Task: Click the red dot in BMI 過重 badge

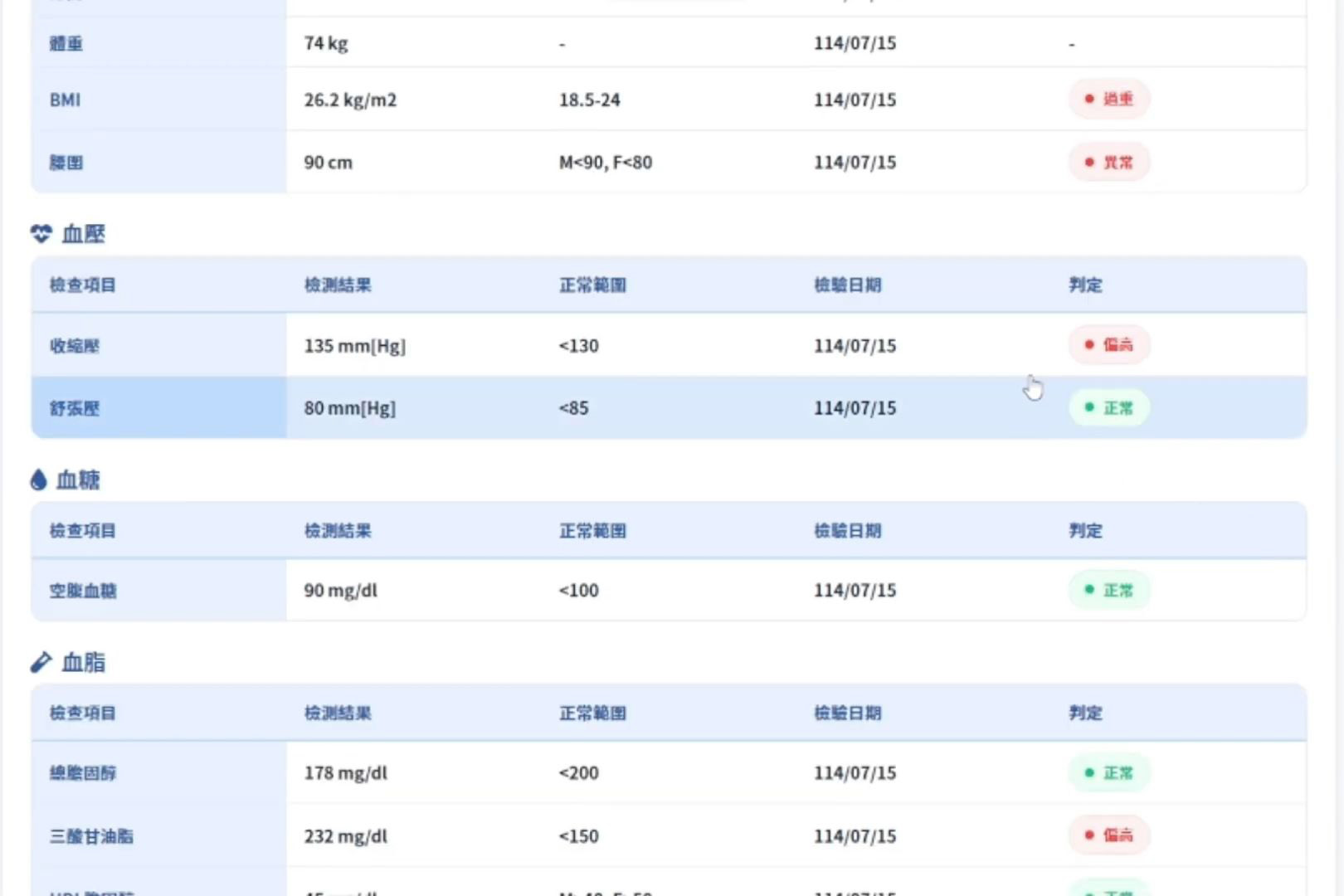Action: (1088, 98)
